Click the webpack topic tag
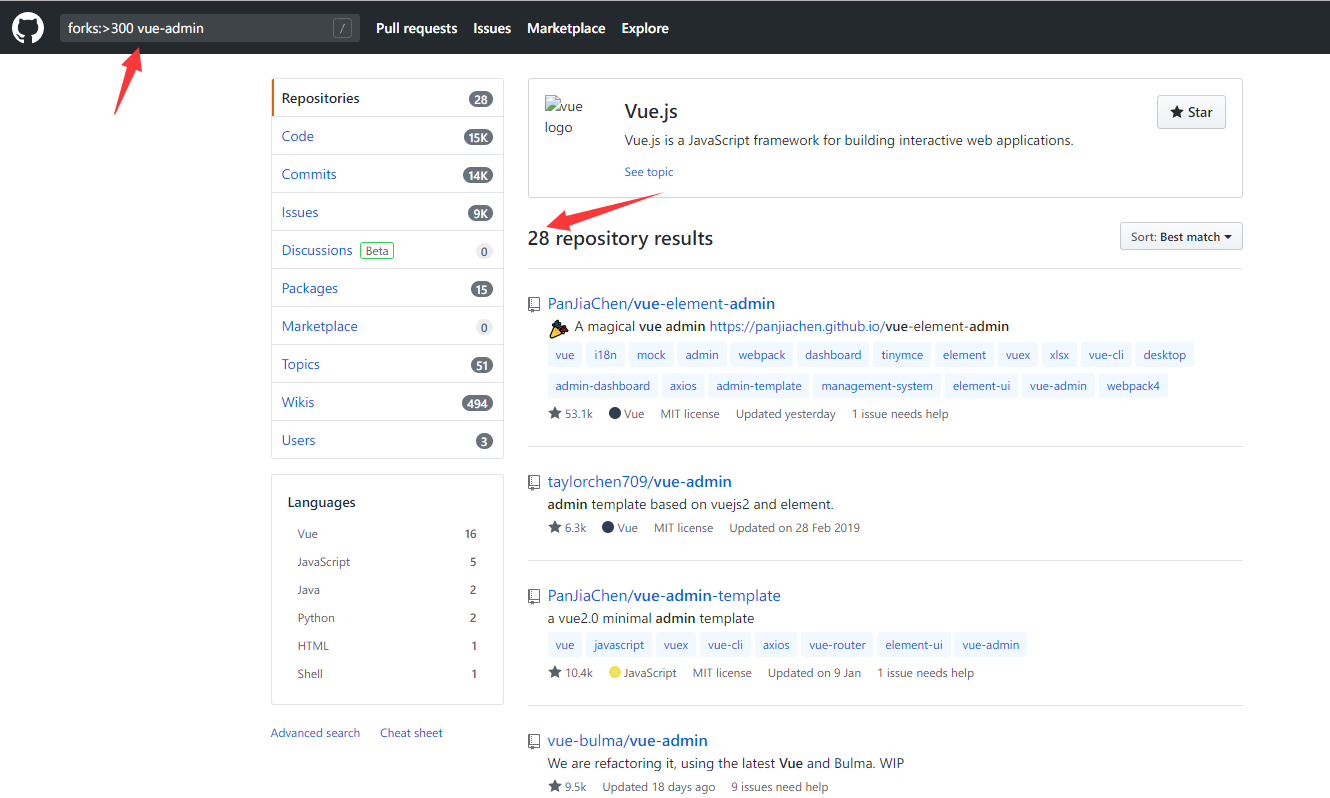Viewport: 1330px width, 798px height. tap(762, 355)
